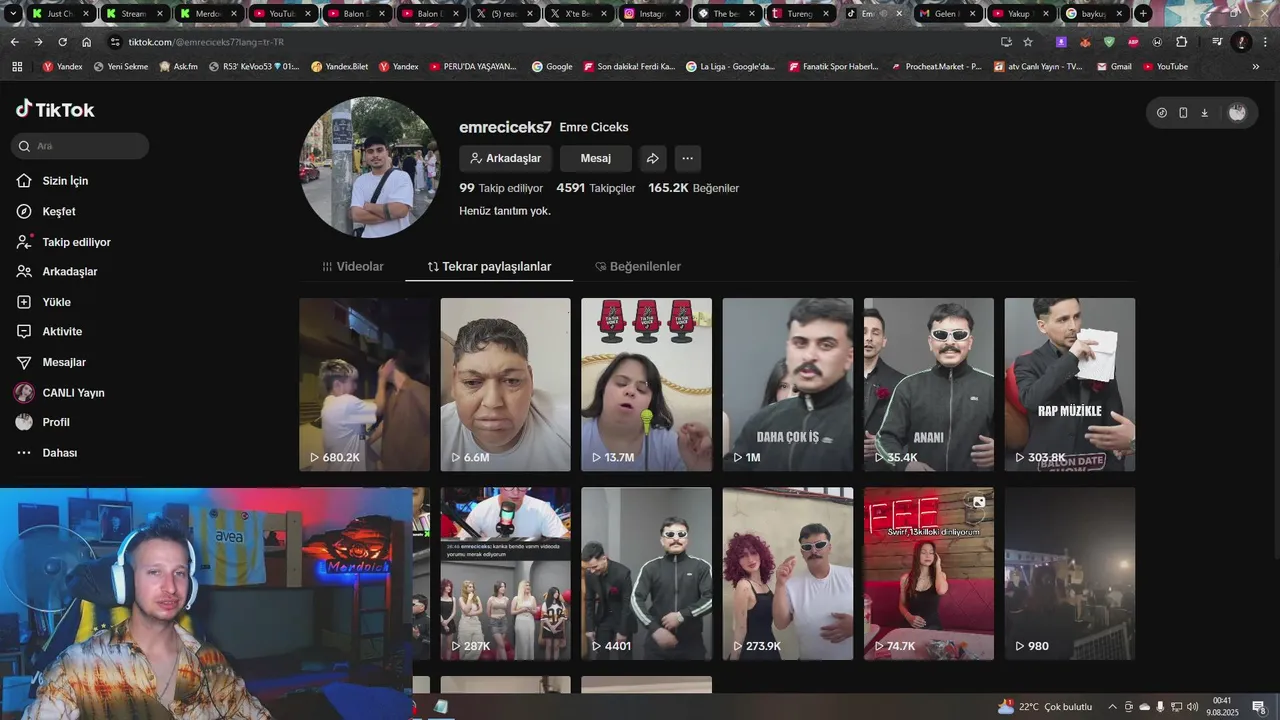The height and width of the screenshot is (720, 1280).
Task: Focus the Ara search field
Action: pyautogui.click(x=80, y=146)
